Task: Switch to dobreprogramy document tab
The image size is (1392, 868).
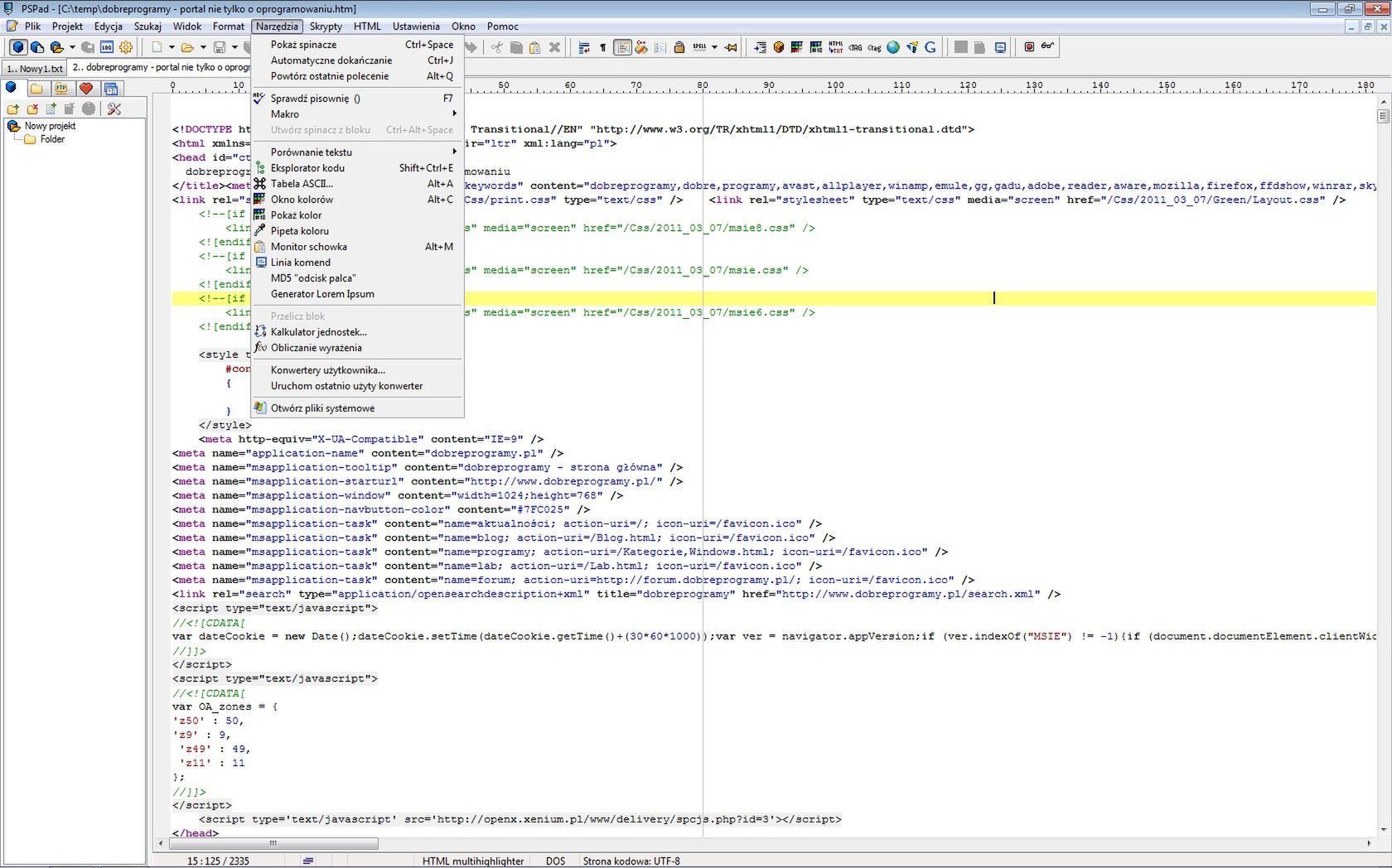Action: 159,67
